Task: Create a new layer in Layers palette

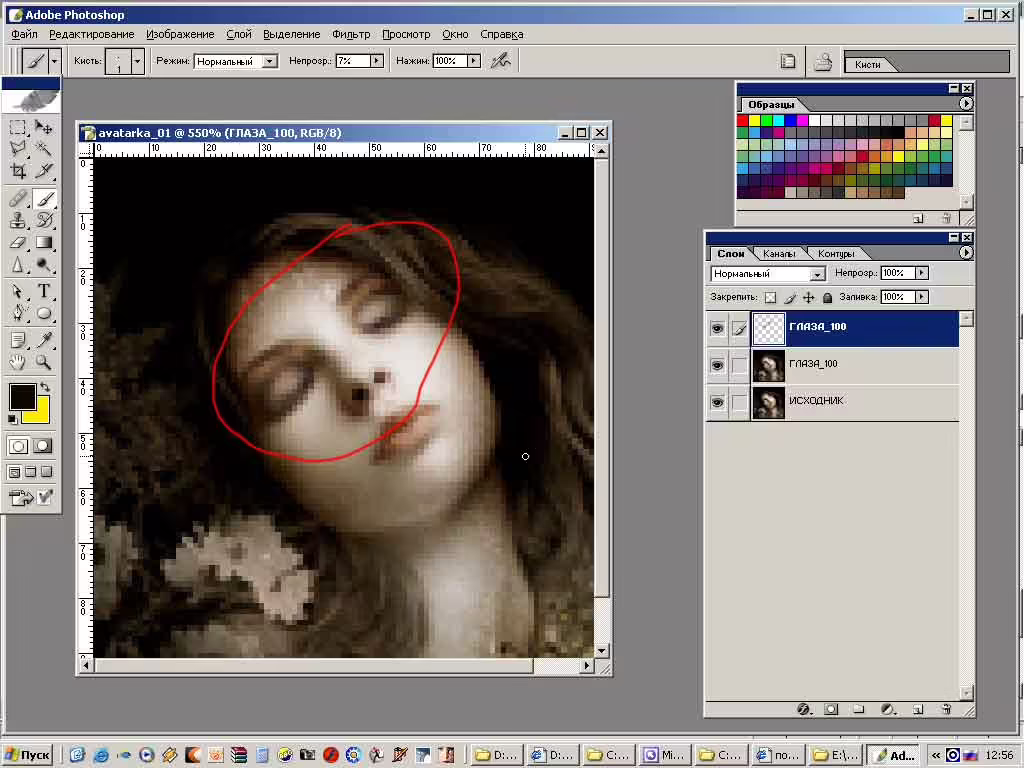Action: click(918, 709)
